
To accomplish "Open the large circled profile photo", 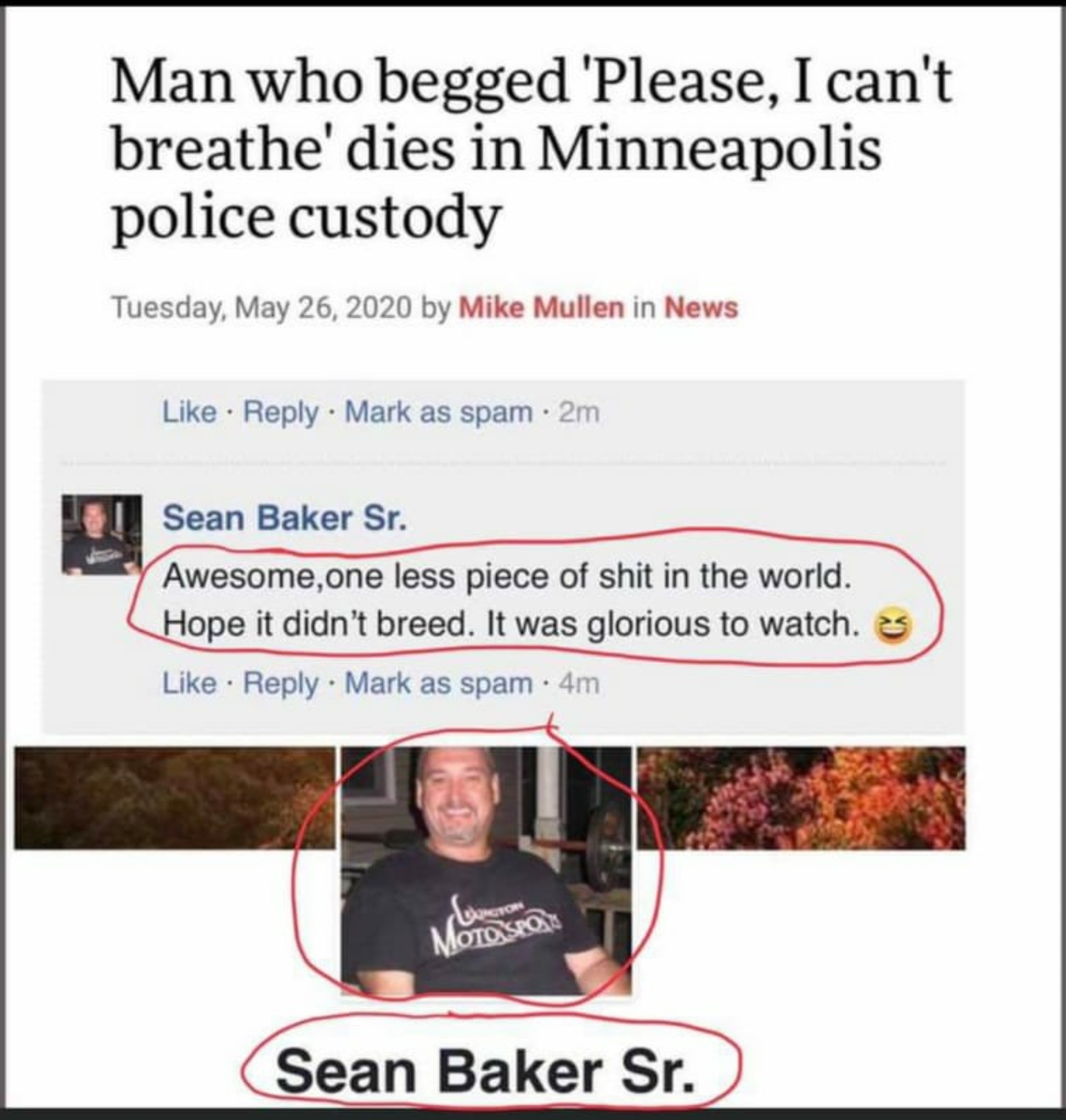I will click(x=486, y=870).
